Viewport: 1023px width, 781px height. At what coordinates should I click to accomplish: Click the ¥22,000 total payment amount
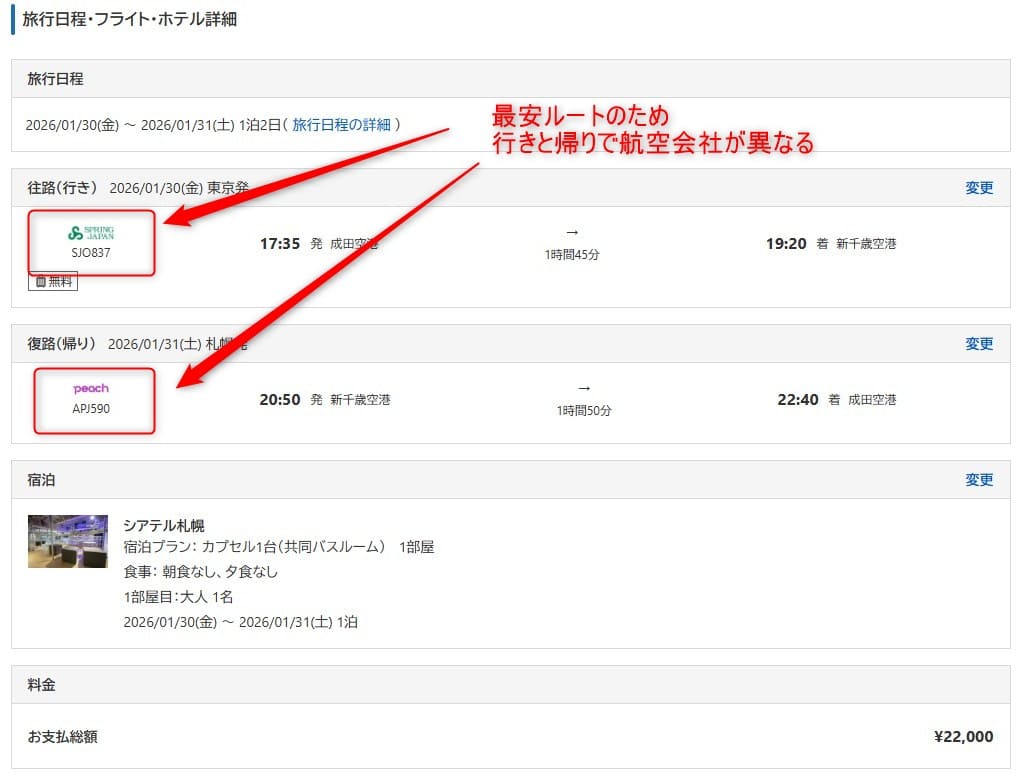pyautogui.click(x=963, y=737)
